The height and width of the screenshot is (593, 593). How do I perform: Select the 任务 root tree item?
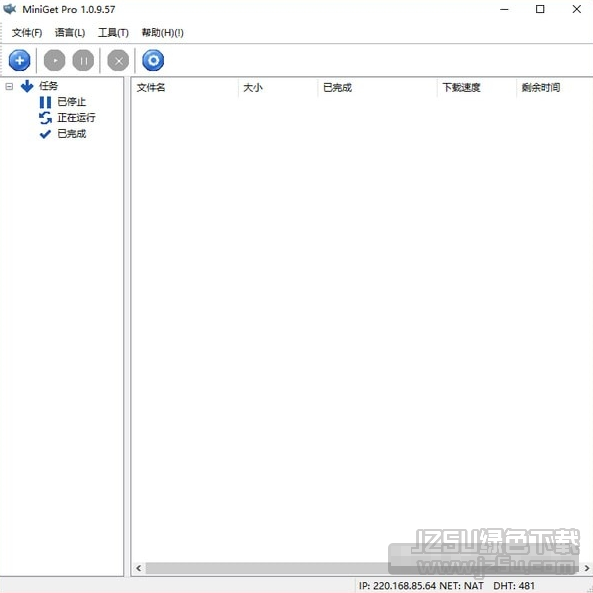point(48,86)
